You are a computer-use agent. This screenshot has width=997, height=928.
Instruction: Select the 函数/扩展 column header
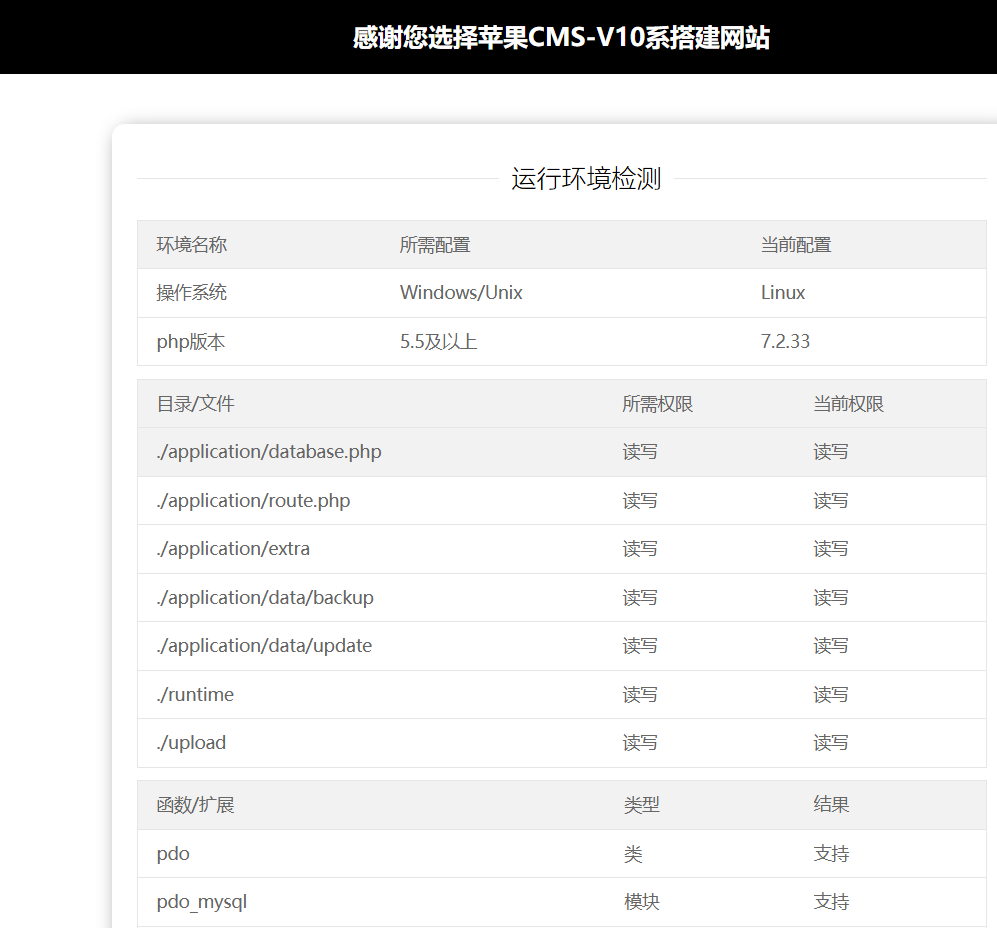coord(195,805)
